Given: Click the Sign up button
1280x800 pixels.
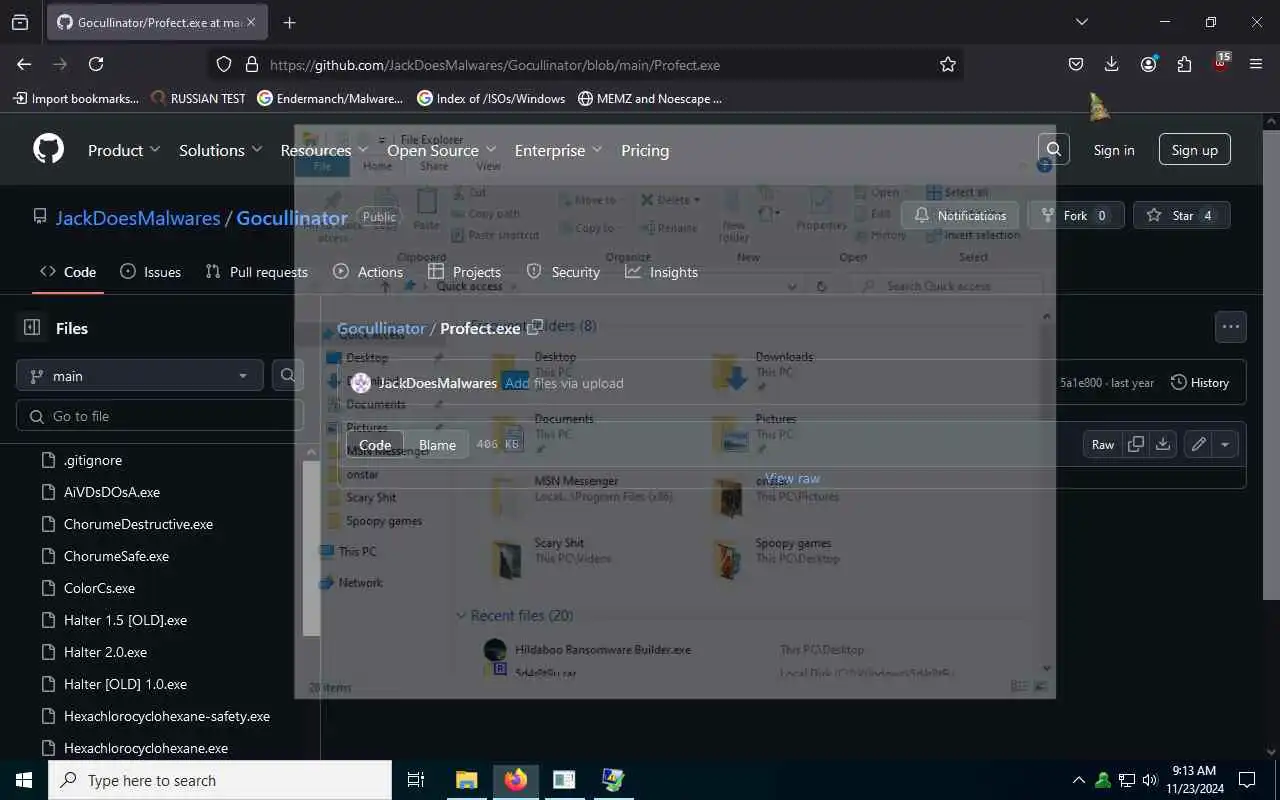Looking at the screenshot, I should click(1195, 150).
